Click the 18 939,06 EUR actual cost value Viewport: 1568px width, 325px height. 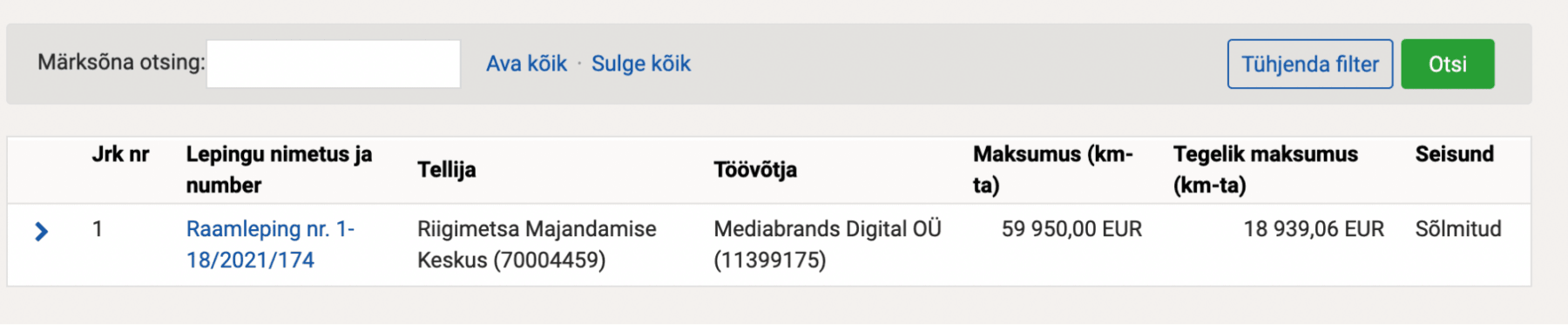point(1314,229)
